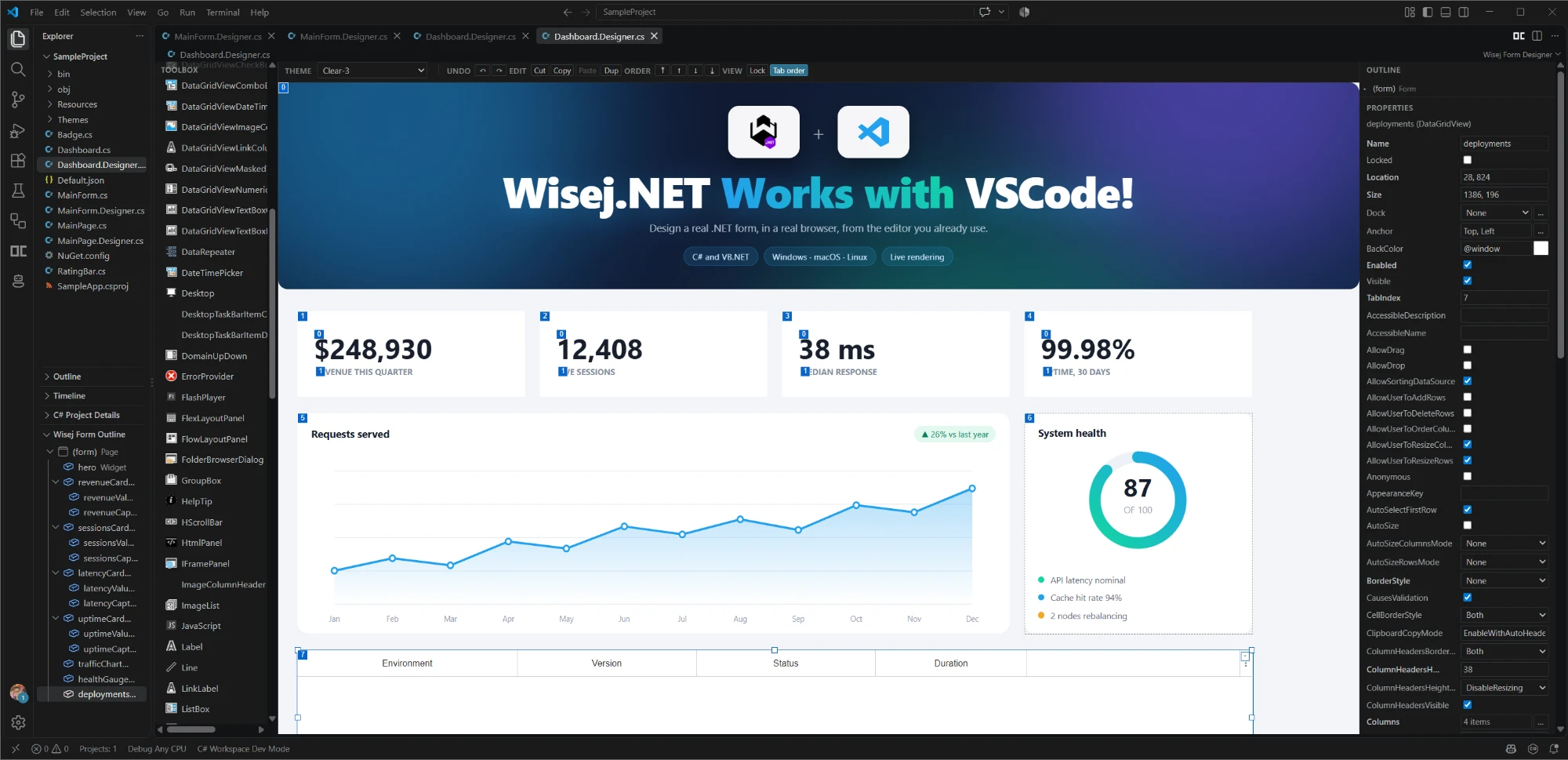
Task: Uncheck the Visible property
Action: pos(1468,281)
